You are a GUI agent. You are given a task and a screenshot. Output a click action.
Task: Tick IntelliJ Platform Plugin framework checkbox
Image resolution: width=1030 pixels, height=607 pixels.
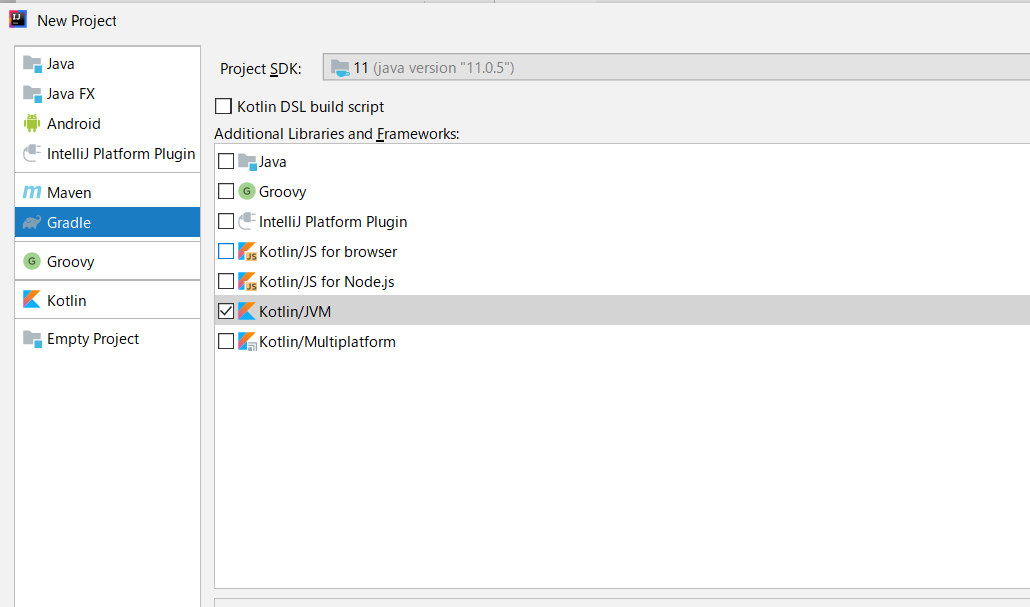point(226,221)
